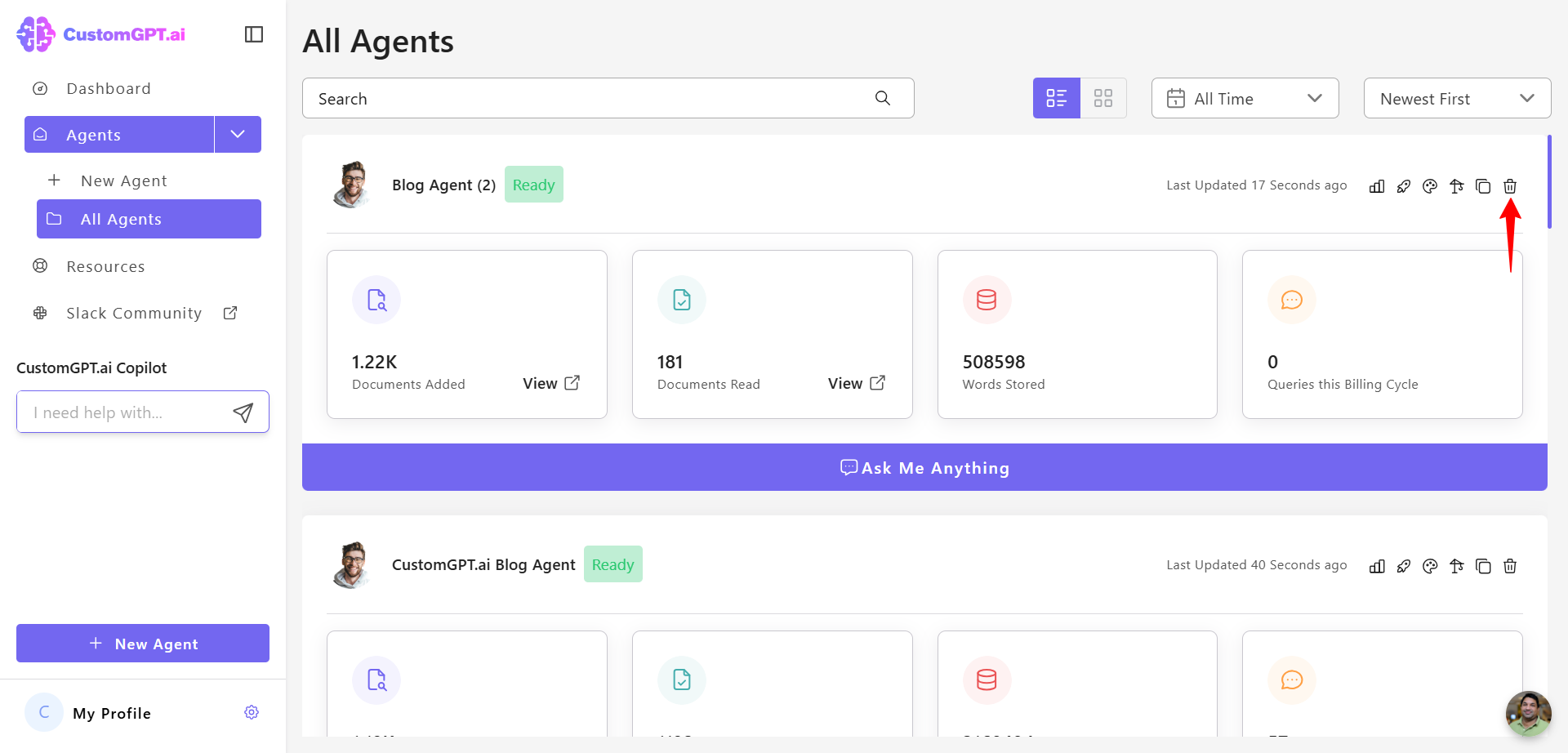Duplicate CustomGPT.ai Blog Agent via copy icon
Viewport: 1568px width, 753px height.
pos(1483,566)
